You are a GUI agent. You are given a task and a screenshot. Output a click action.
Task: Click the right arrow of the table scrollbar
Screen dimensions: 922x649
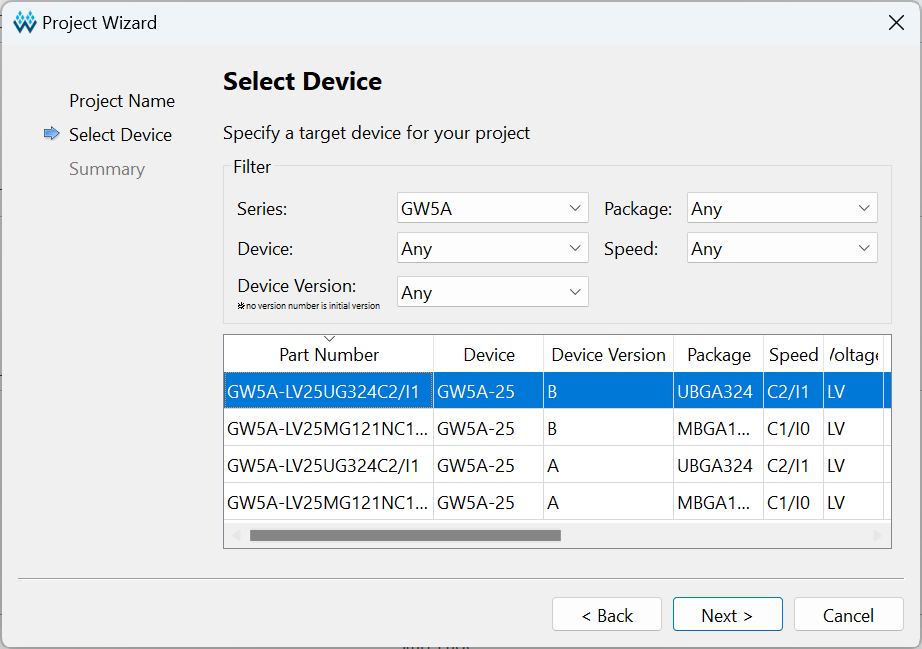(877, 536)
